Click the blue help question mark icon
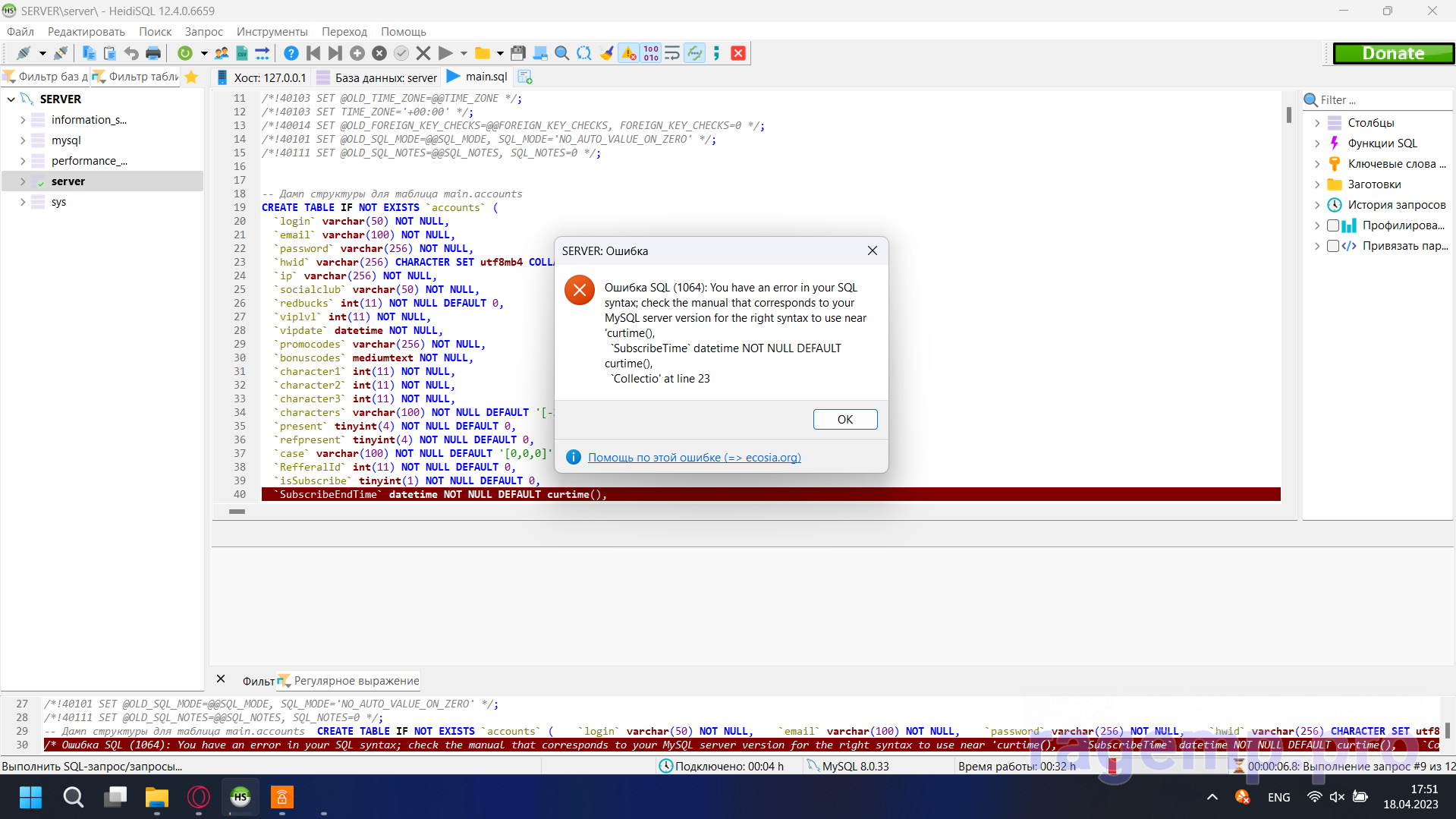The height and width of the screenshot is (819, 1456). (291, 53)
